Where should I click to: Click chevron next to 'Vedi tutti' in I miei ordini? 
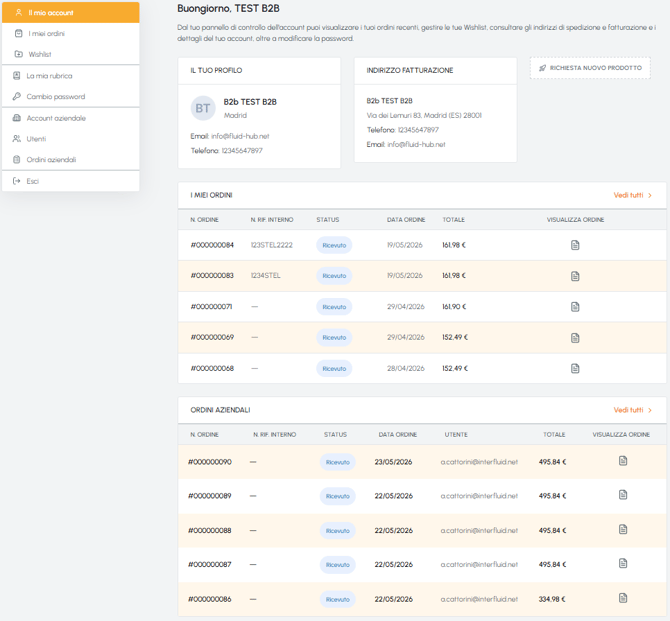click(x=650, y=195)
